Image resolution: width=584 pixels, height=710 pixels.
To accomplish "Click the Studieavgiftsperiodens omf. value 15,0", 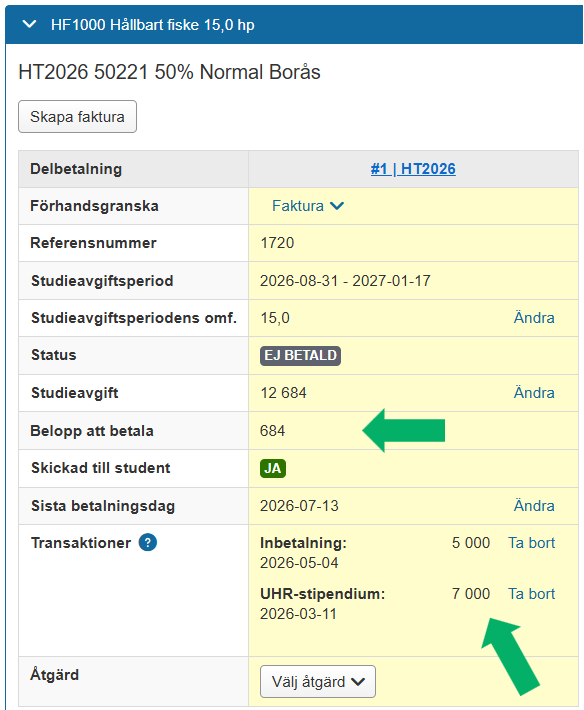I will (x=275, y=318).
